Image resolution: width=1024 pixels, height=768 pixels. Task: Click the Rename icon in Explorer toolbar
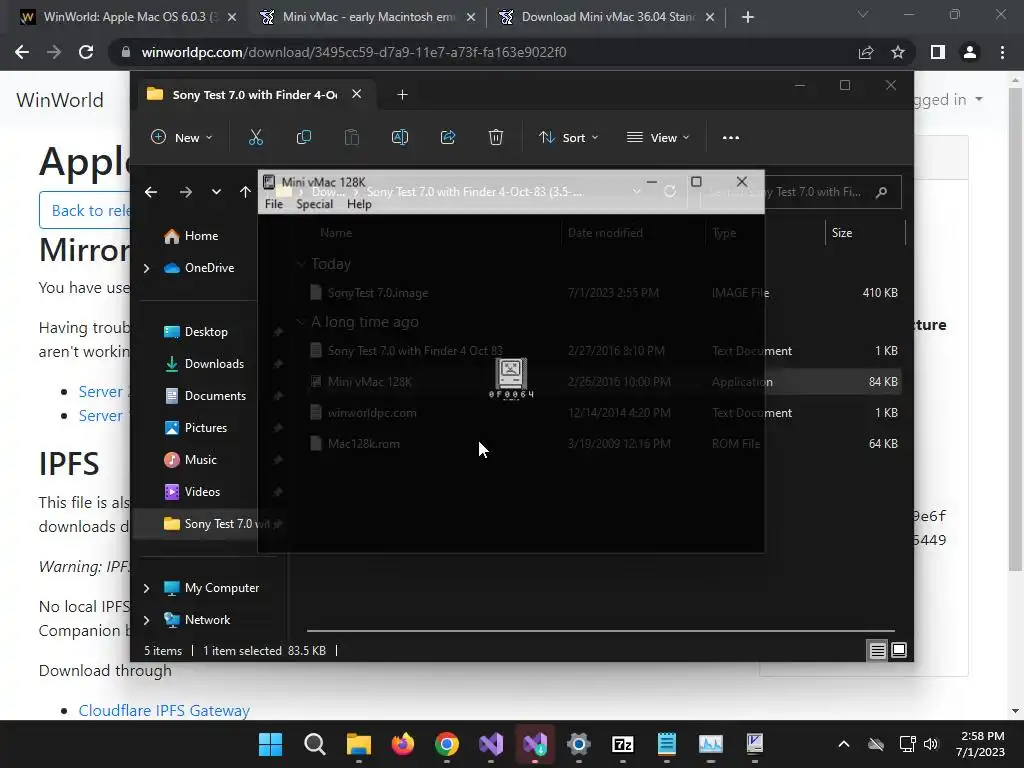[400, 138]
